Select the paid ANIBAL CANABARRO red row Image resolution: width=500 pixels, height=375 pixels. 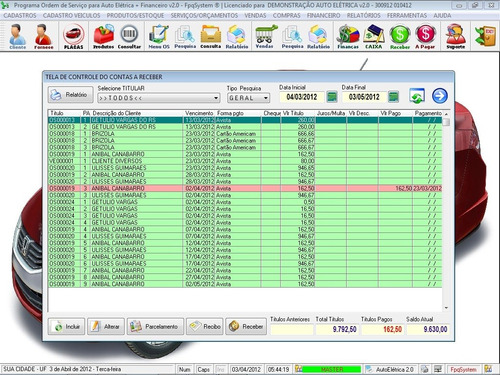pyautogui.click(x=245, y=188)
